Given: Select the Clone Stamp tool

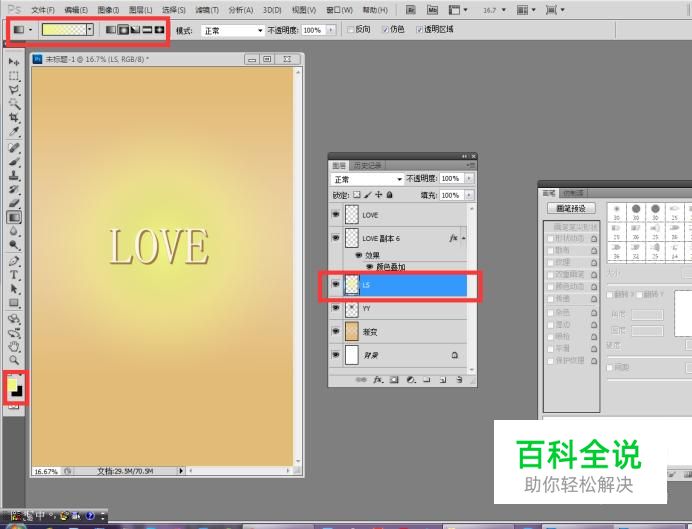Looking at the screenshot, I should pyautogui.click(x=14, y=176).
